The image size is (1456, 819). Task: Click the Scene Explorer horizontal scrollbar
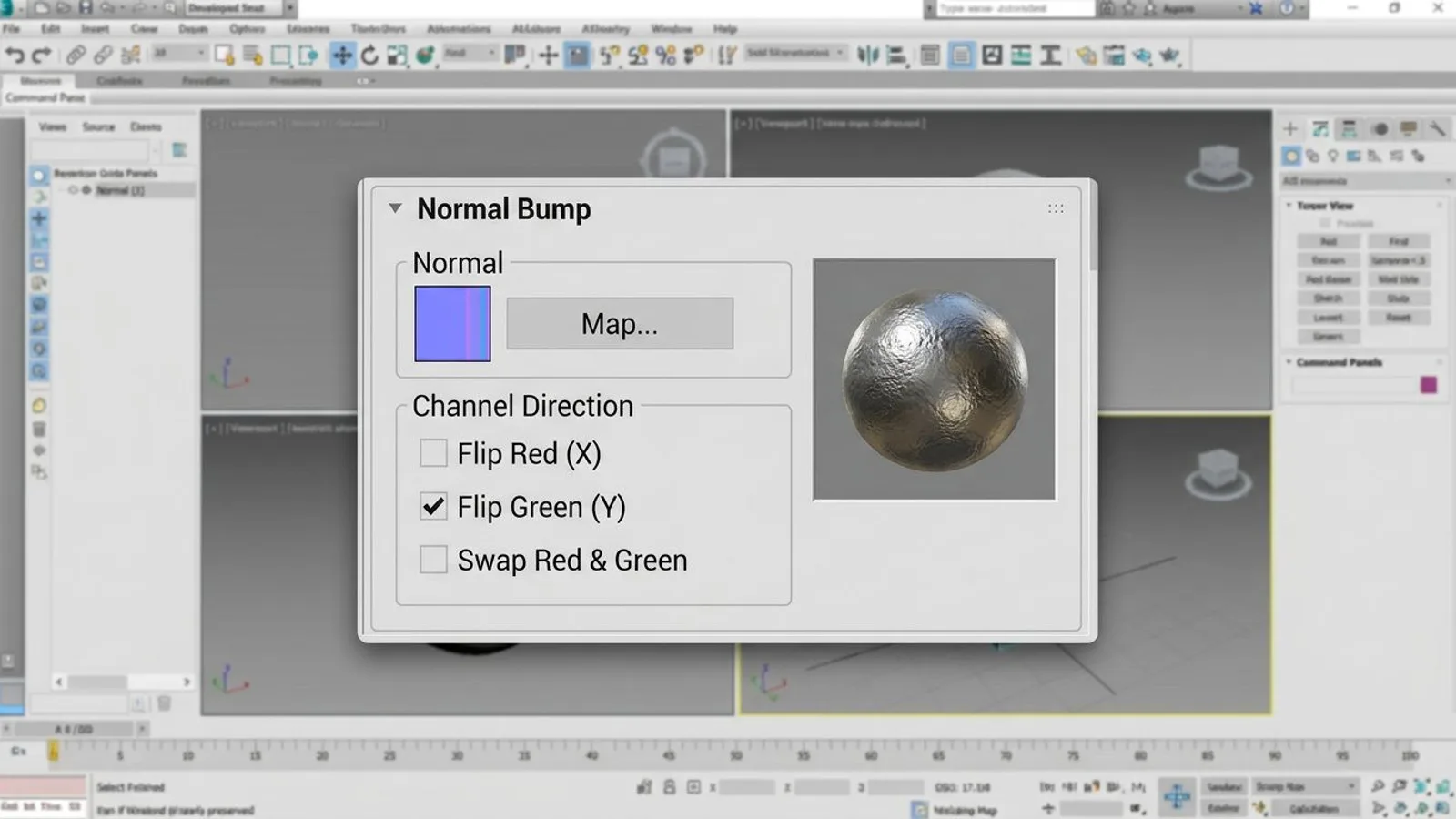(123, 682)
